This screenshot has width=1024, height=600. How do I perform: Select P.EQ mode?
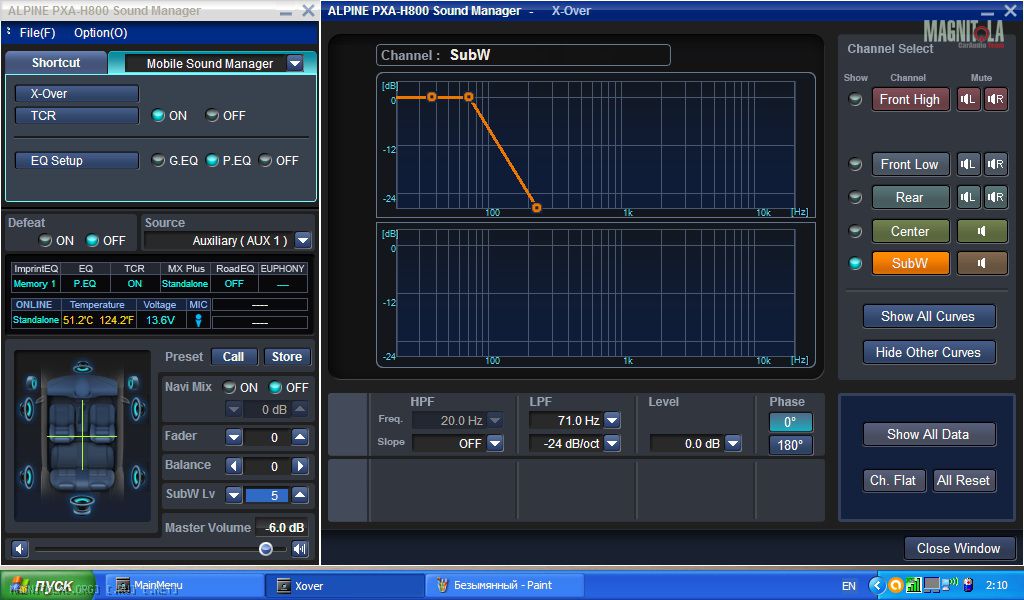click(212, 160)
